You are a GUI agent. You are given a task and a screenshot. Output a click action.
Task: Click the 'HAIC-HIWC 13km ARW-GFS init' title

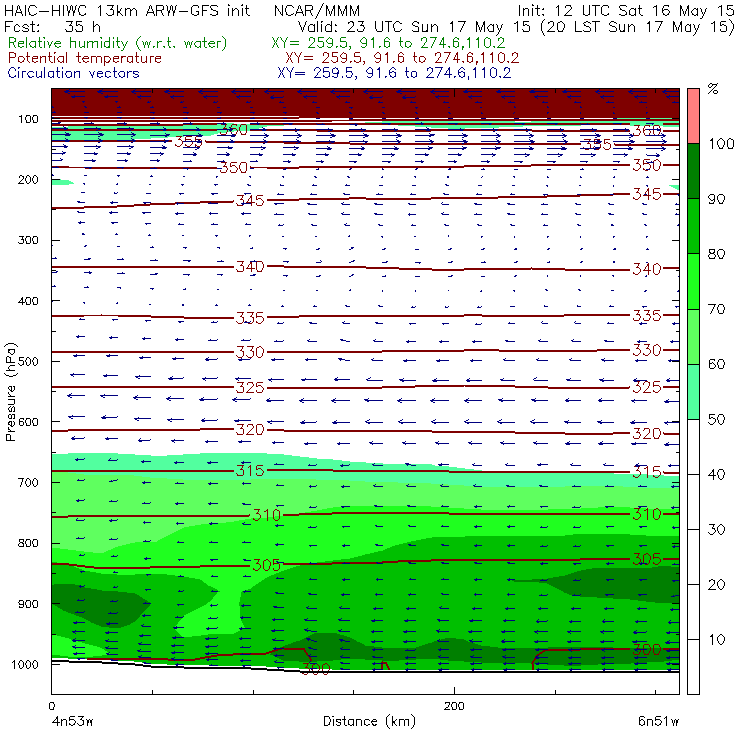coord(127,11)
